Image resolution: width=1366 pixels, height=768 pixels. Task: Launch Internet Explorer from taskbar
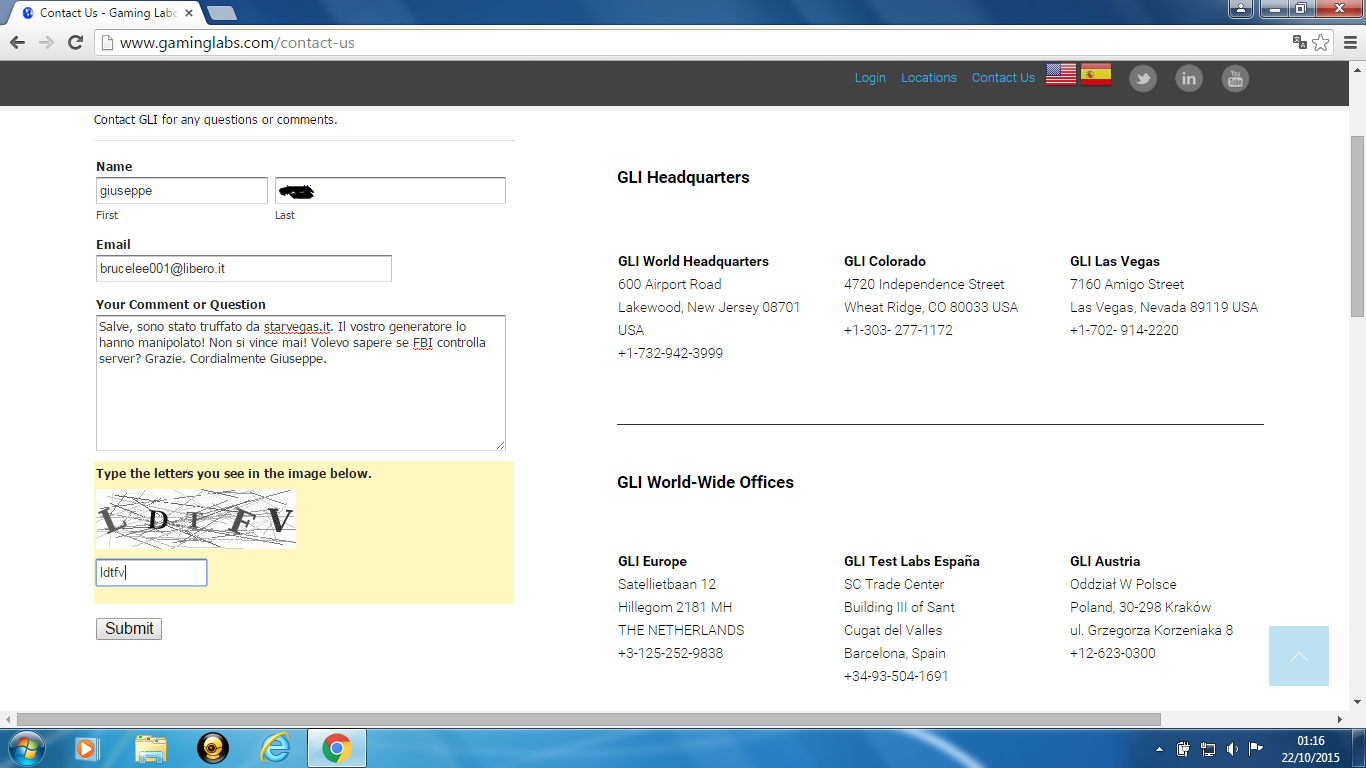[x=275, y=748]
